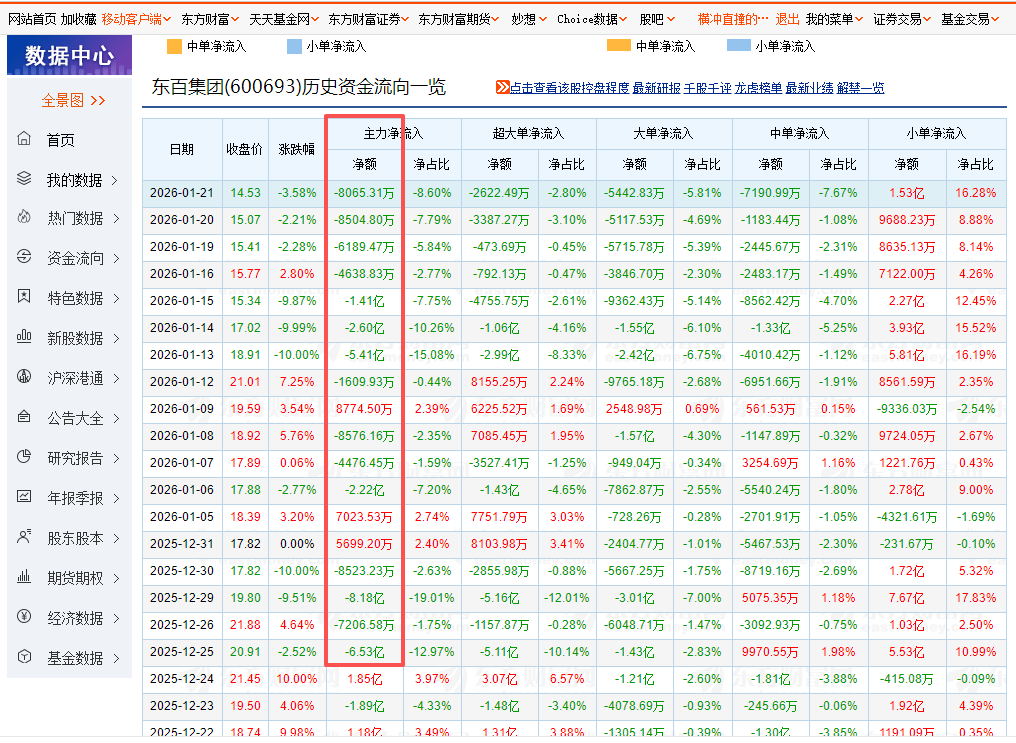Viewport: 1016px width, 743px height.
Task: Open the Choice数据 dropdown menu
Action: click(592, 19)
